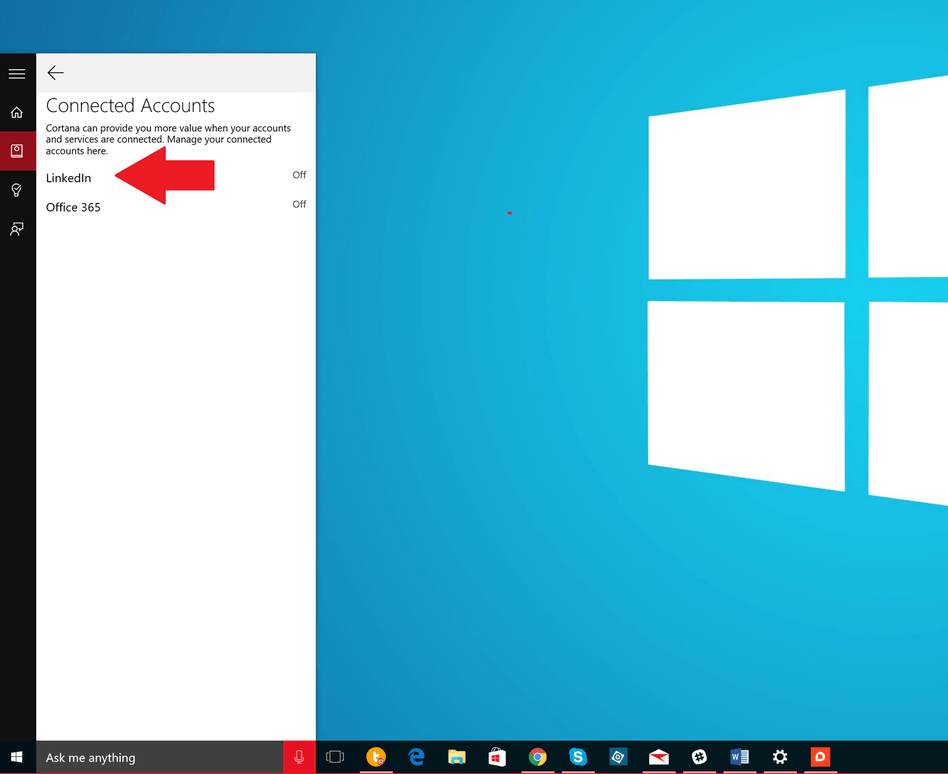
Task: Open Cortana Home from the sidebar
Action: [x=17, y=112]
